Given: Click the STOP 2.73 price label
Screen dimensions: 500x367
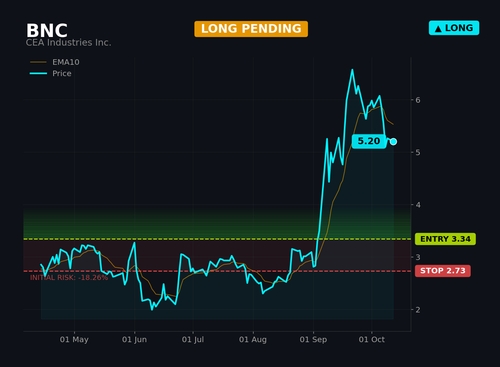Looking at the screenshot, I should coord(443,271).
